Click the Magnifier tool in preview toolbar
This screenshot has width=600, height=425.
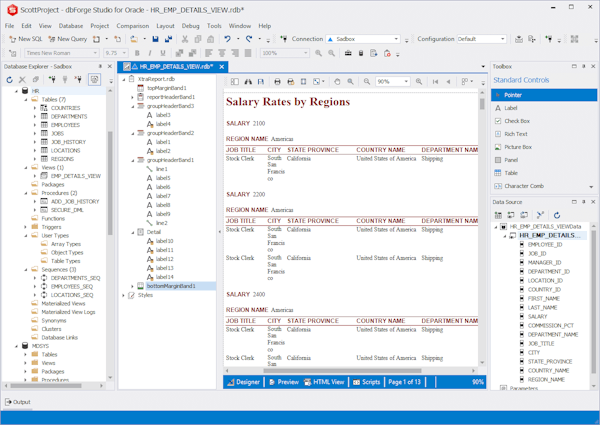[x=351, y=81]
